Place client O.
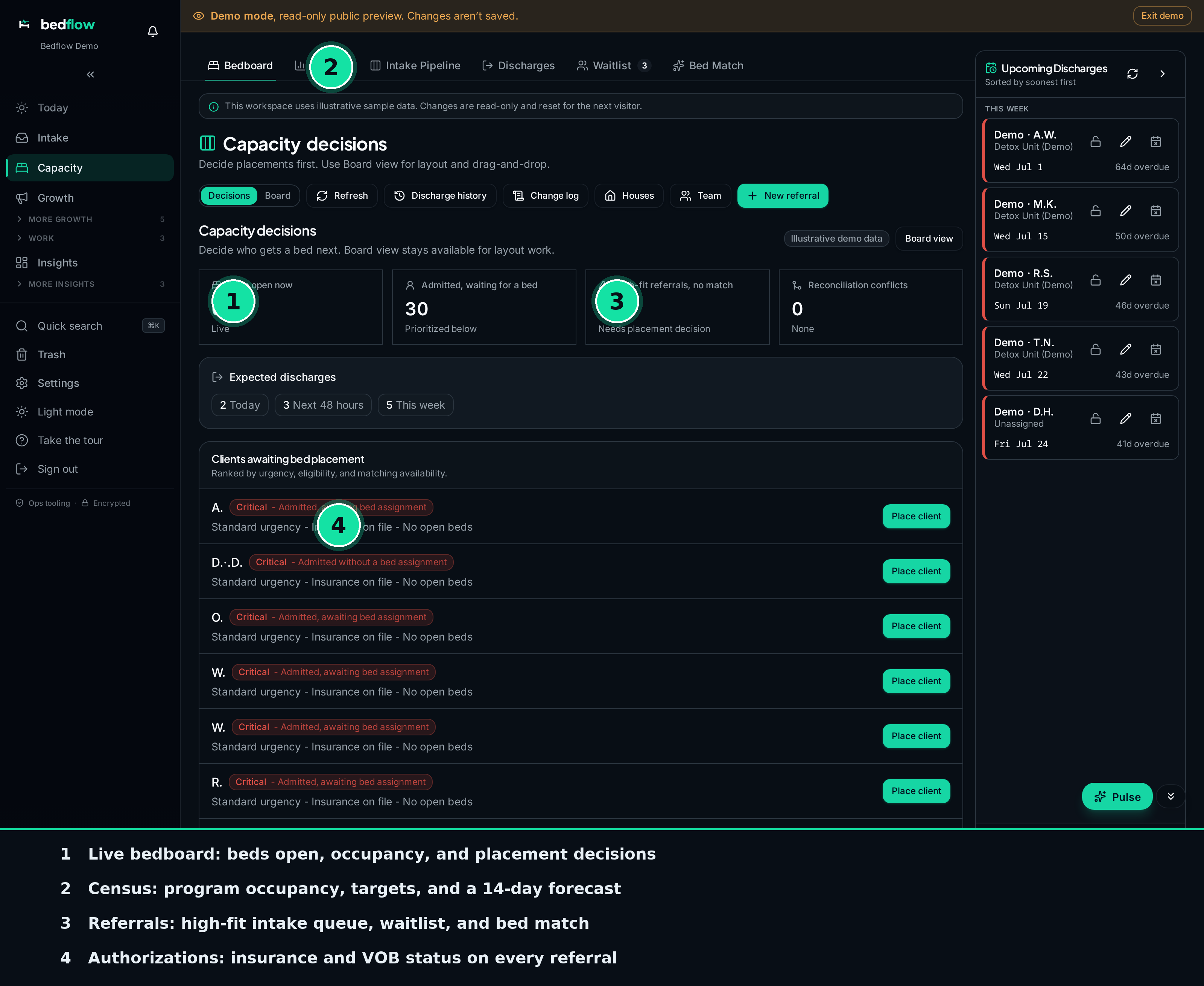Screen dimensions: 1204x986 916,627
